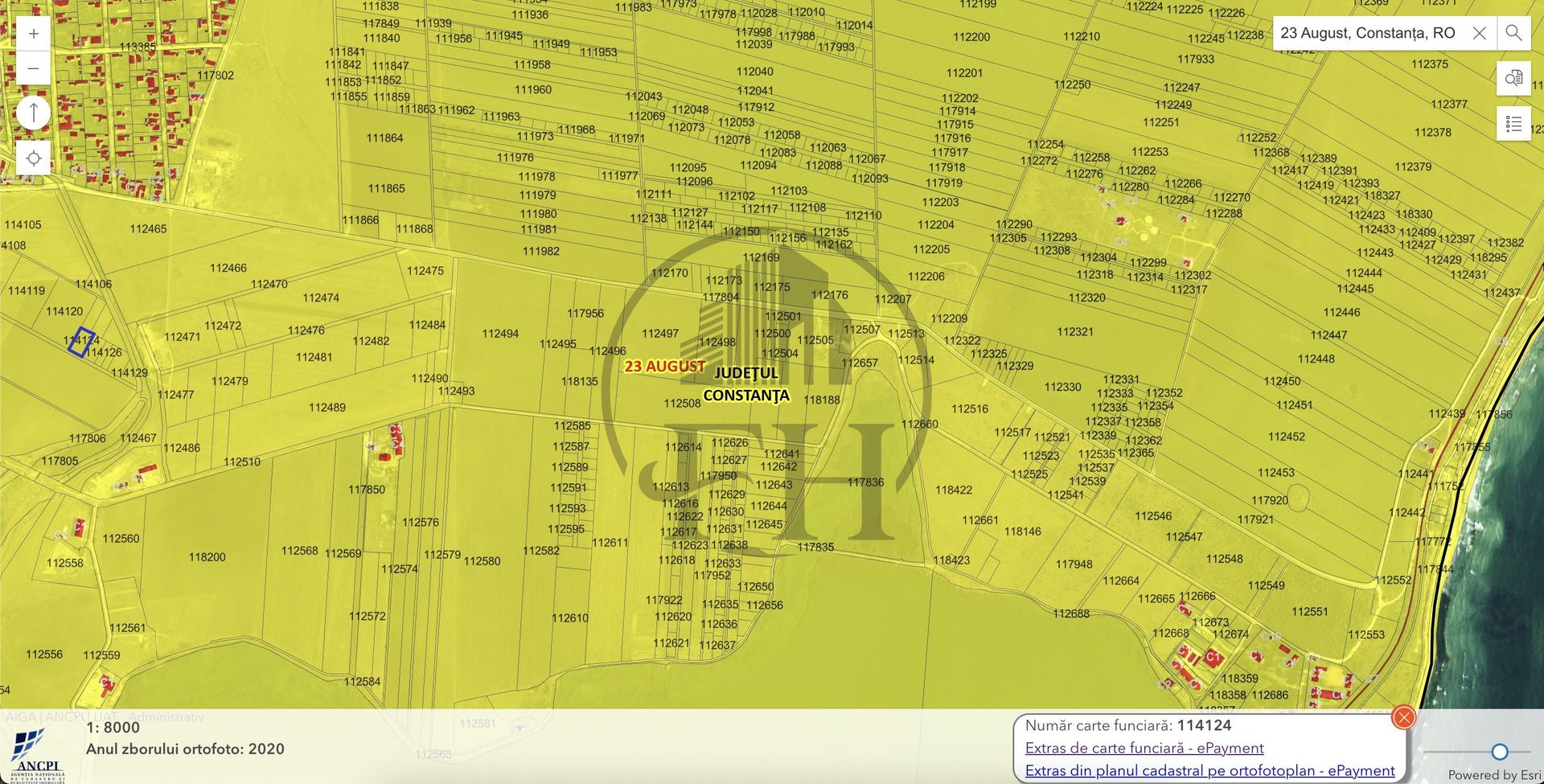Open Extras din planul cadastral ePayment link
1544x784 pixels.
(x=1209, y=770)
